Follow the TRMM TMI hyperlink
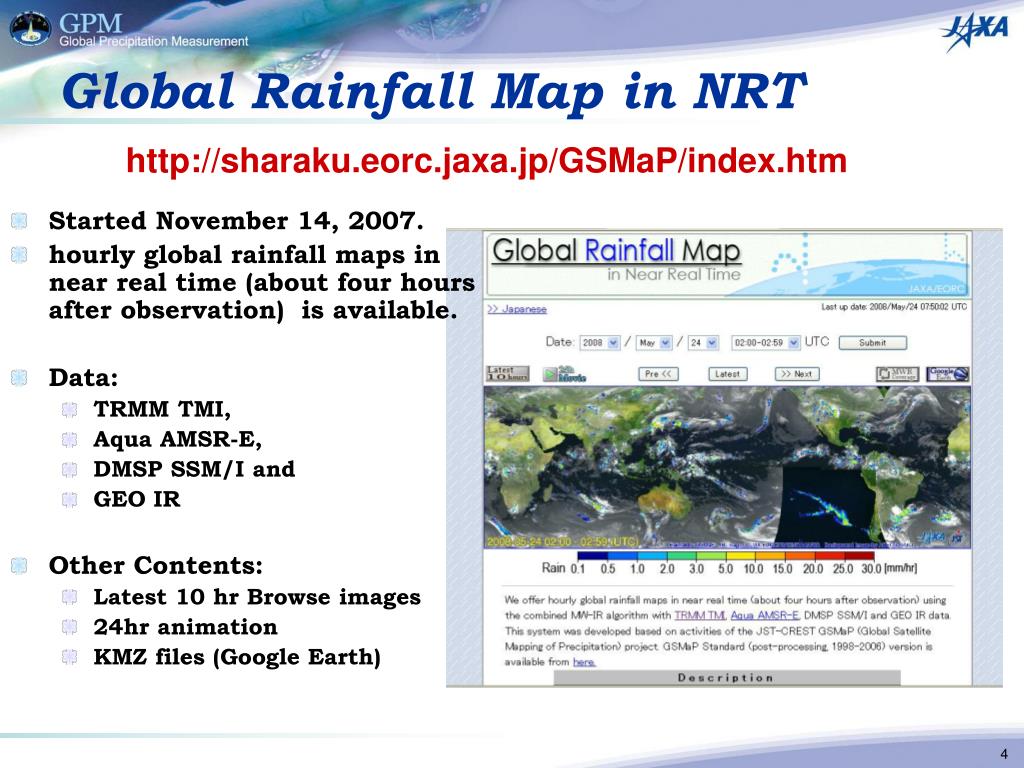This screenshot has width=1024, height=768. click(x=699, y=615)
